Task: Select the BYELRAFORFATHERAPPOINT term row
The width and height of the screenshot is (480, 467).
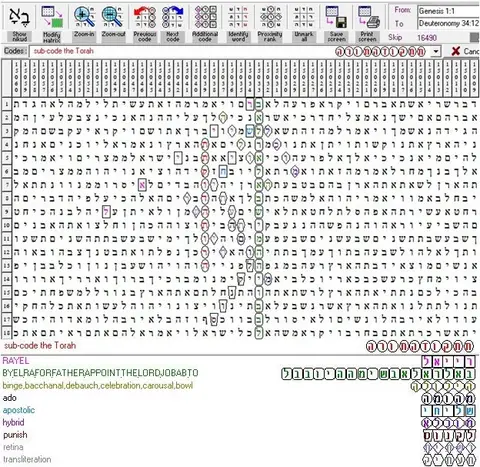Action: pyautogui.click(x=100, y=373)
